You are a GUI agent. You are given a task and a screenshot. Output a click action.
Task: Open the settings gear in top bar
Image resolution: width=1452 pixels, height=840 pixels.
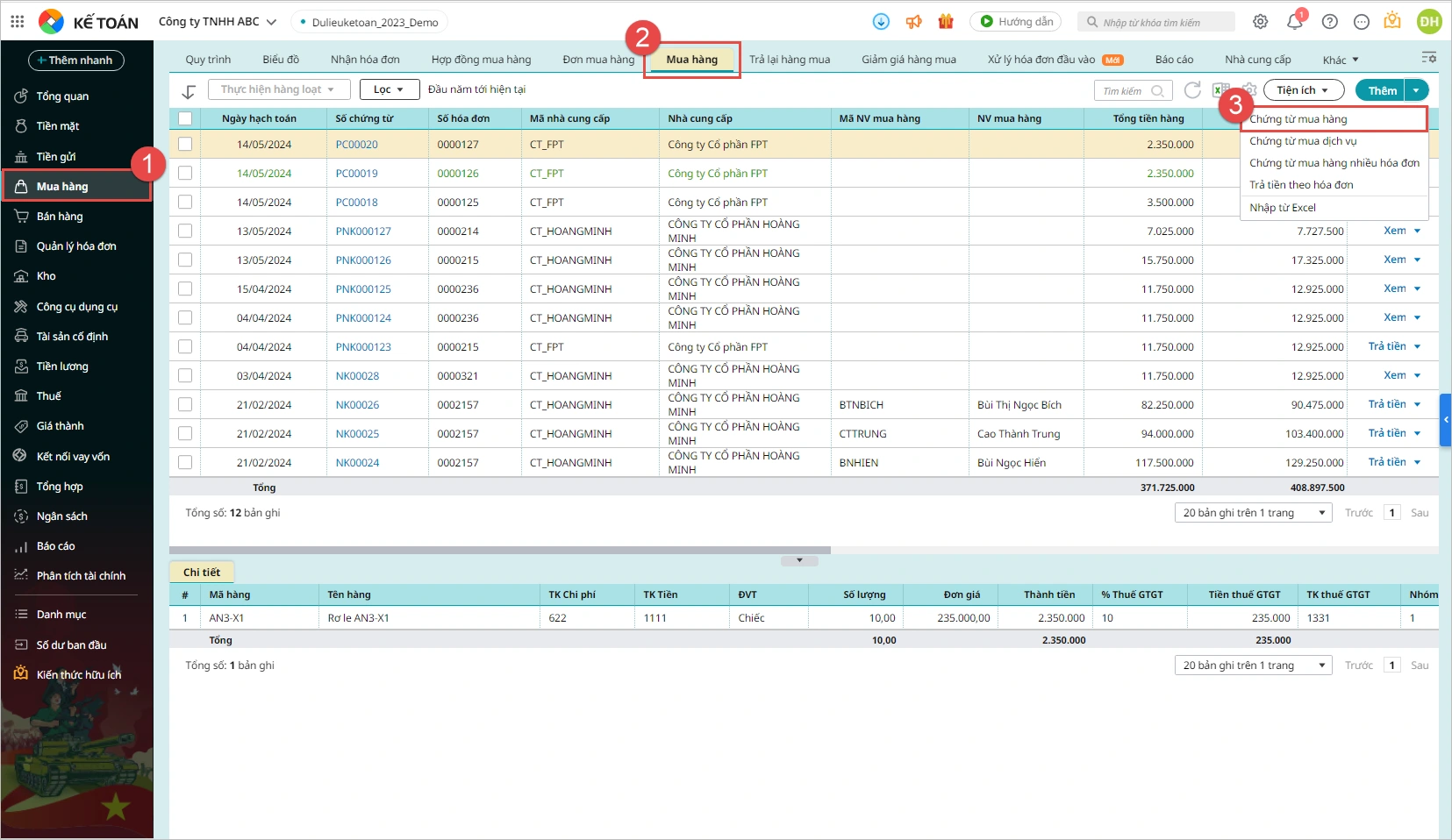[x=1261, y=22]
